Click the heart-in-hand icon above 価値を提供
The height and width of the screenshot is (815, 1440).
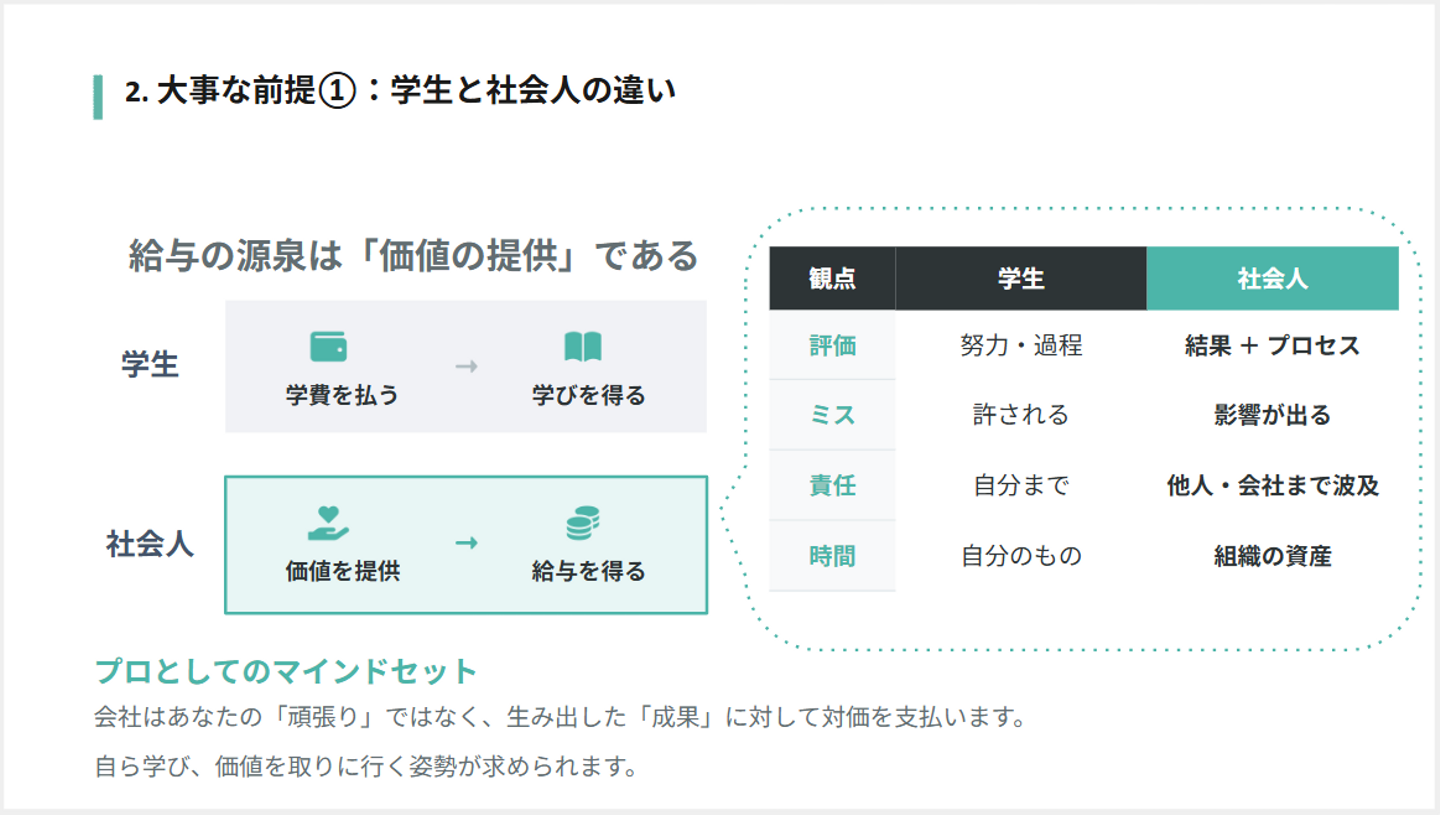click(x=329, y=523)
